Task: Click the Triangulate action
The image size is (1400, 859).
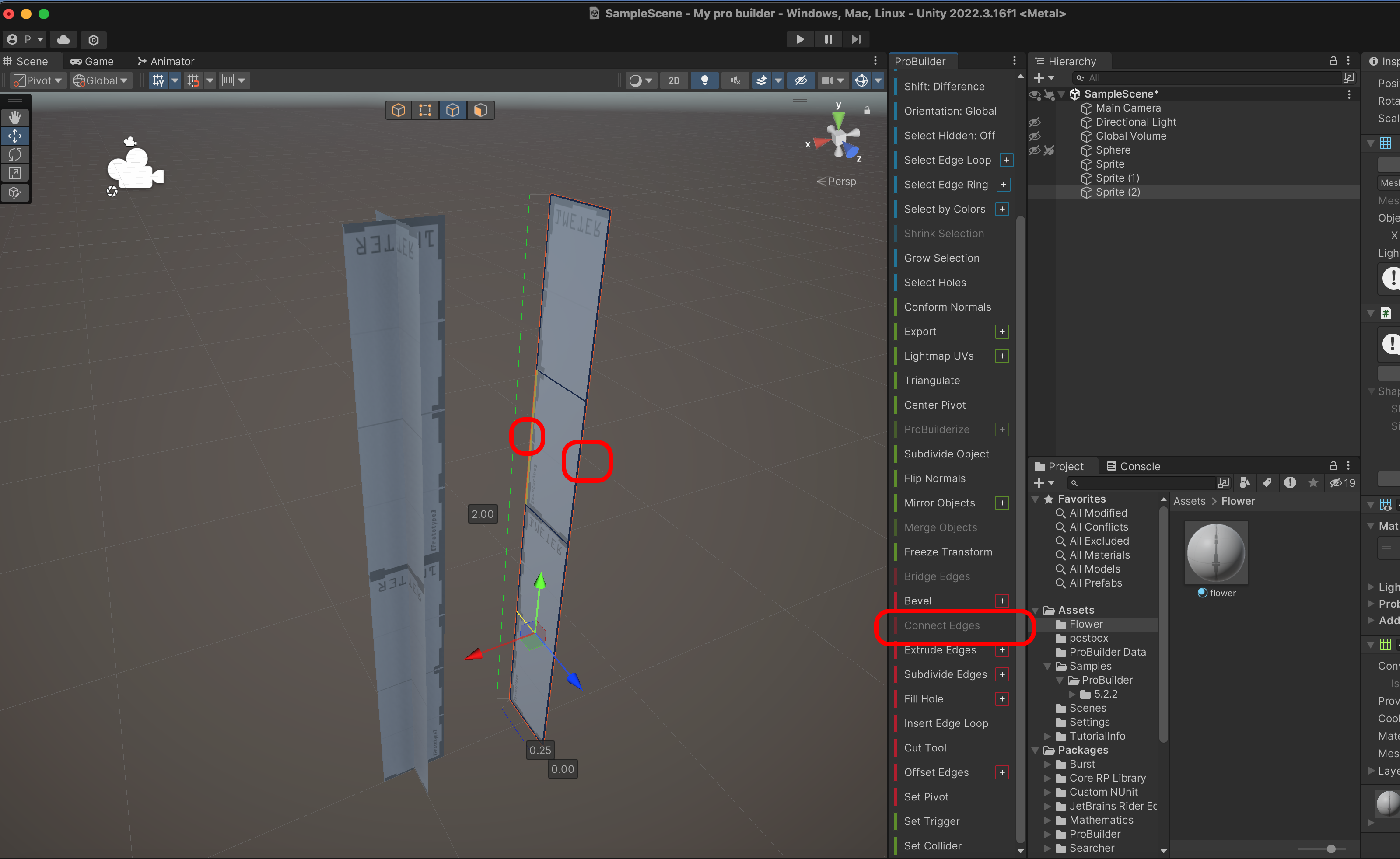Action: pyautogui.click(x=932, y=381)
